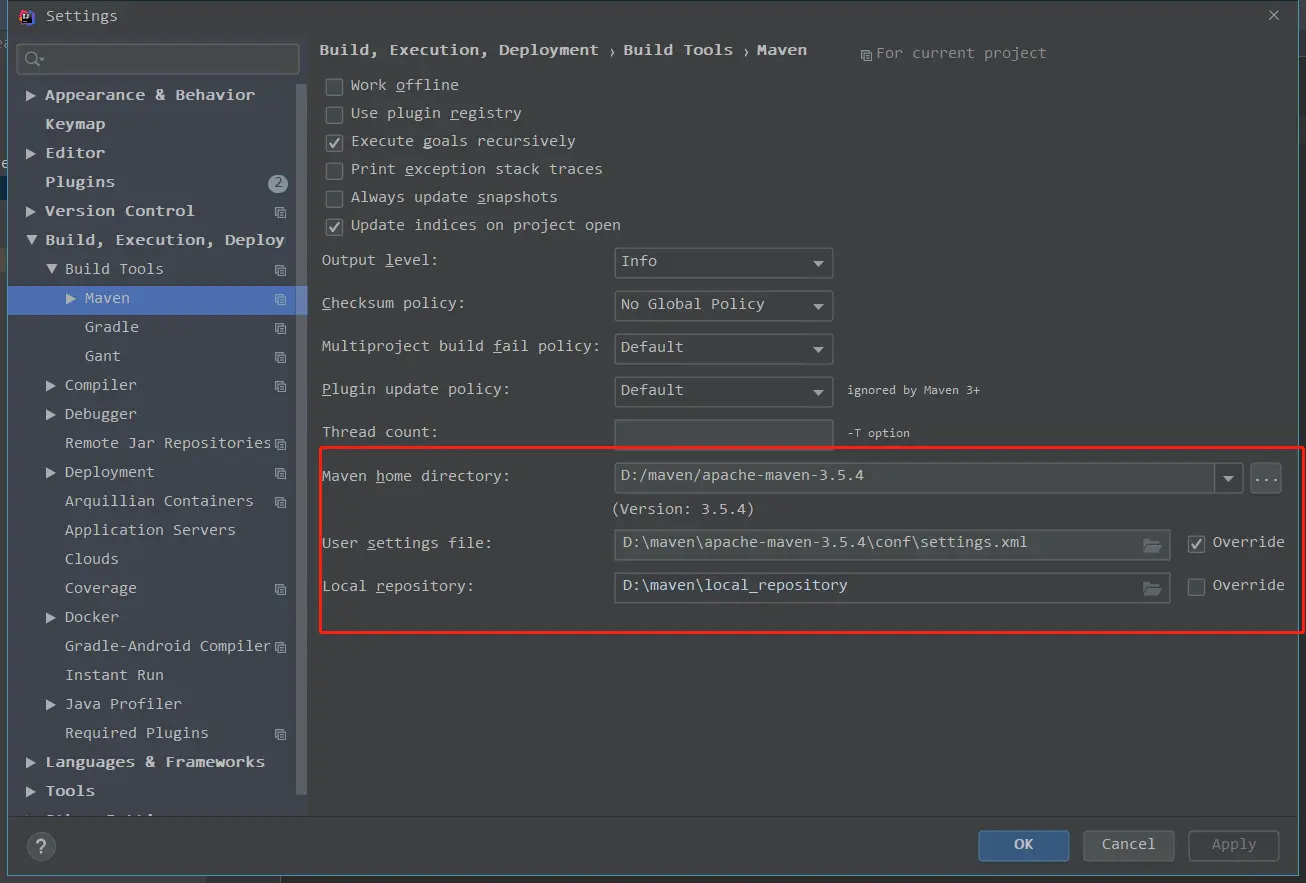Image resolution: width=1306 pixels, height=883 pixels.
Task: Expand the Java Profiler node arrow
Action: point(51,705)
